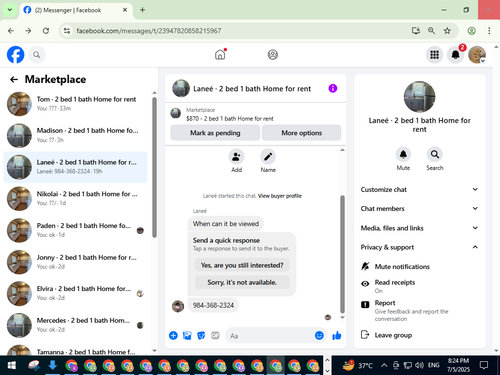Bookmark this page with the star icon

tap(447, 31)
